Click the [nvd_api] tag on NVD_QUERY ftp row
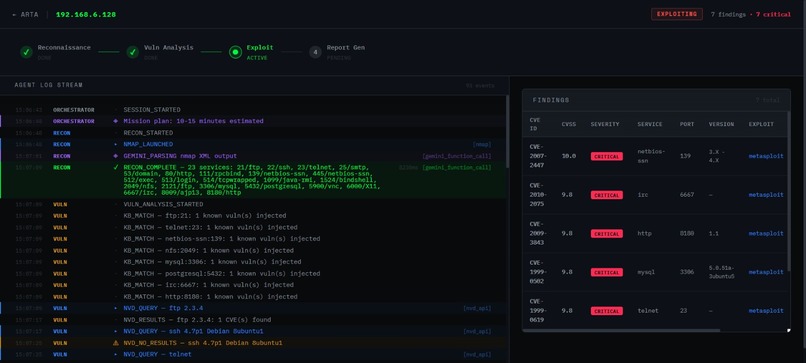 (477, 308)
